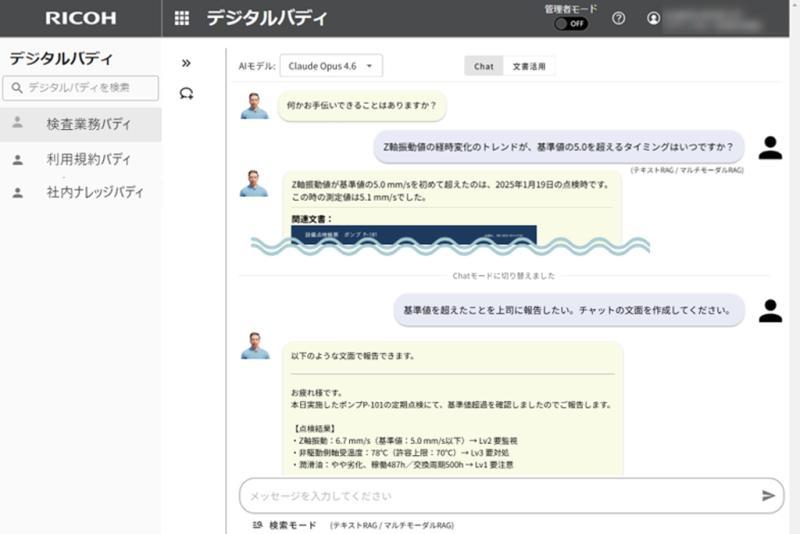Click the buddy avatar beside 以下のような文面 reply
Image resolution: width=800 pixels, height=534 pixels.
click(255, 346)
